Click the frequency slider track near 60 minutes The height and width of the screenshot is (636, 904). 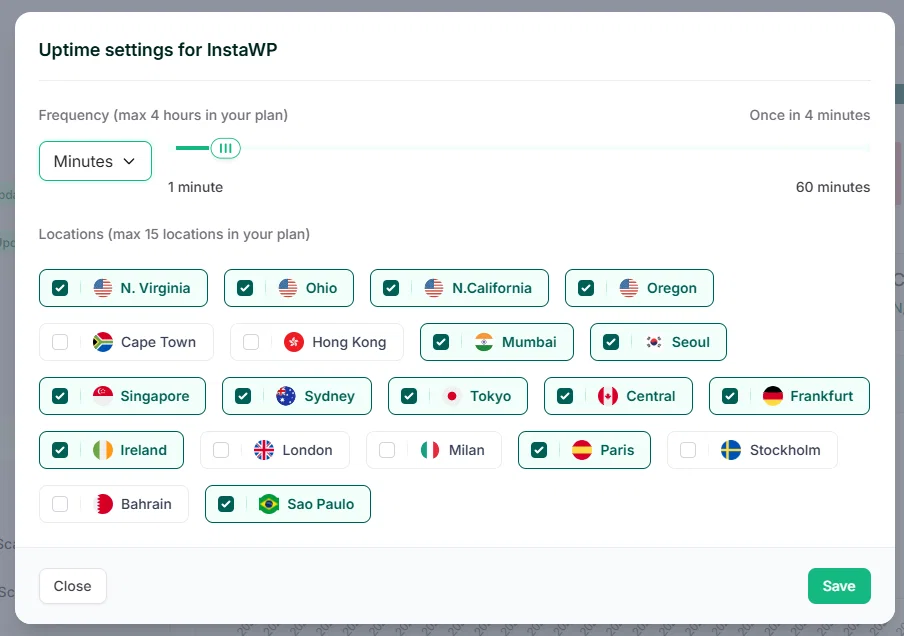865,148
